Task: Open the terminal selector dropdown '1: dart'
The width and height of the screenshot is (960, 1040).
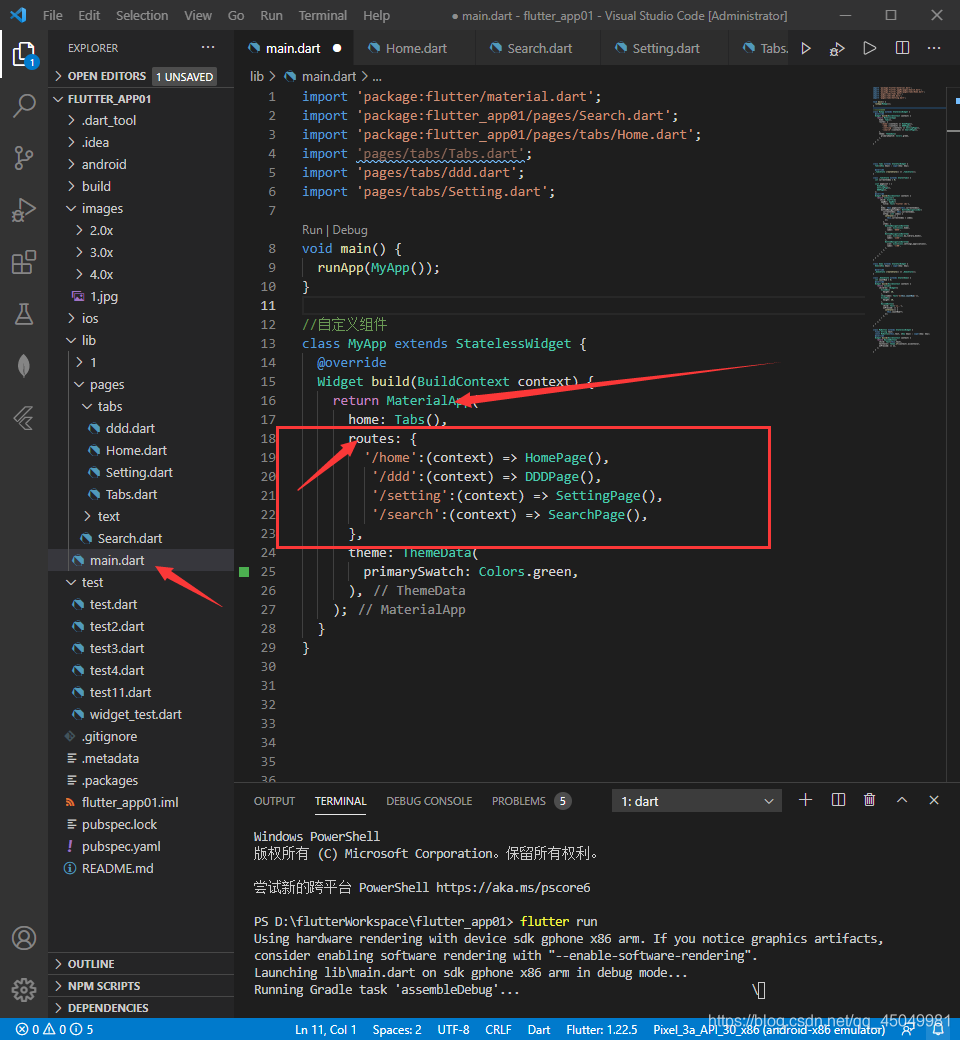Action: pyautogui.click(x=697, y=801)
